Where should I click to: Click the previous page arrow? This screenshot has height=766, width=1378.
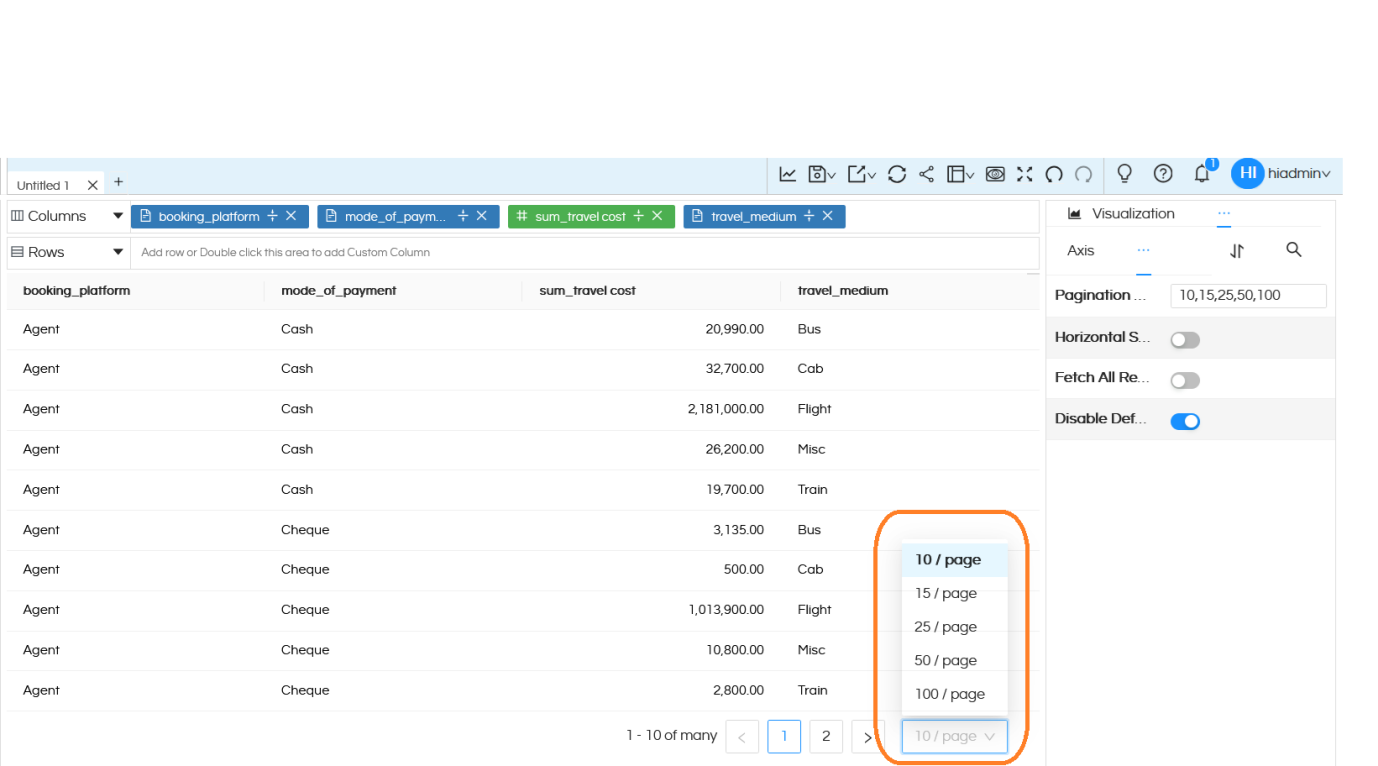pyautogui.click(x=742, y=737)
